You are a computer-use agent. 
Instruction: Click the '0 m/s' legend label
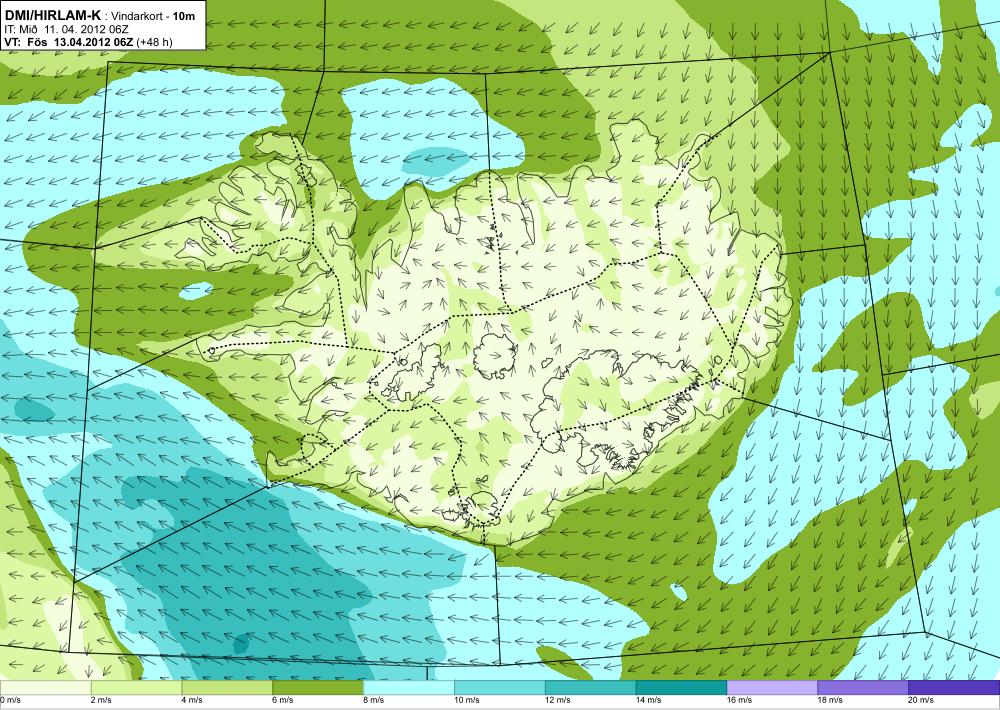pos(10,700)
